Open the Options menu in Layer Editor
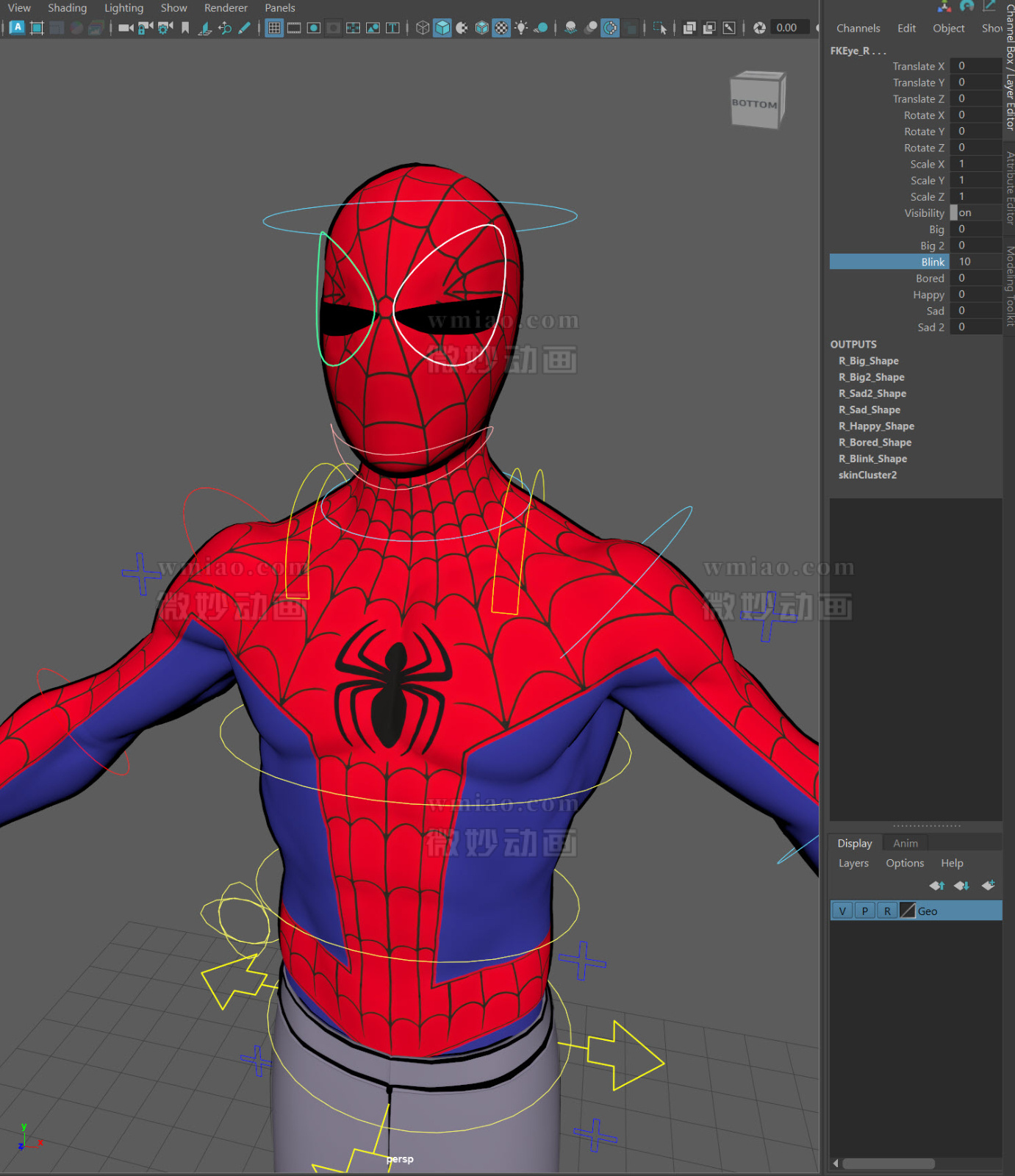1015x1176 pixels. coord(904,864)
